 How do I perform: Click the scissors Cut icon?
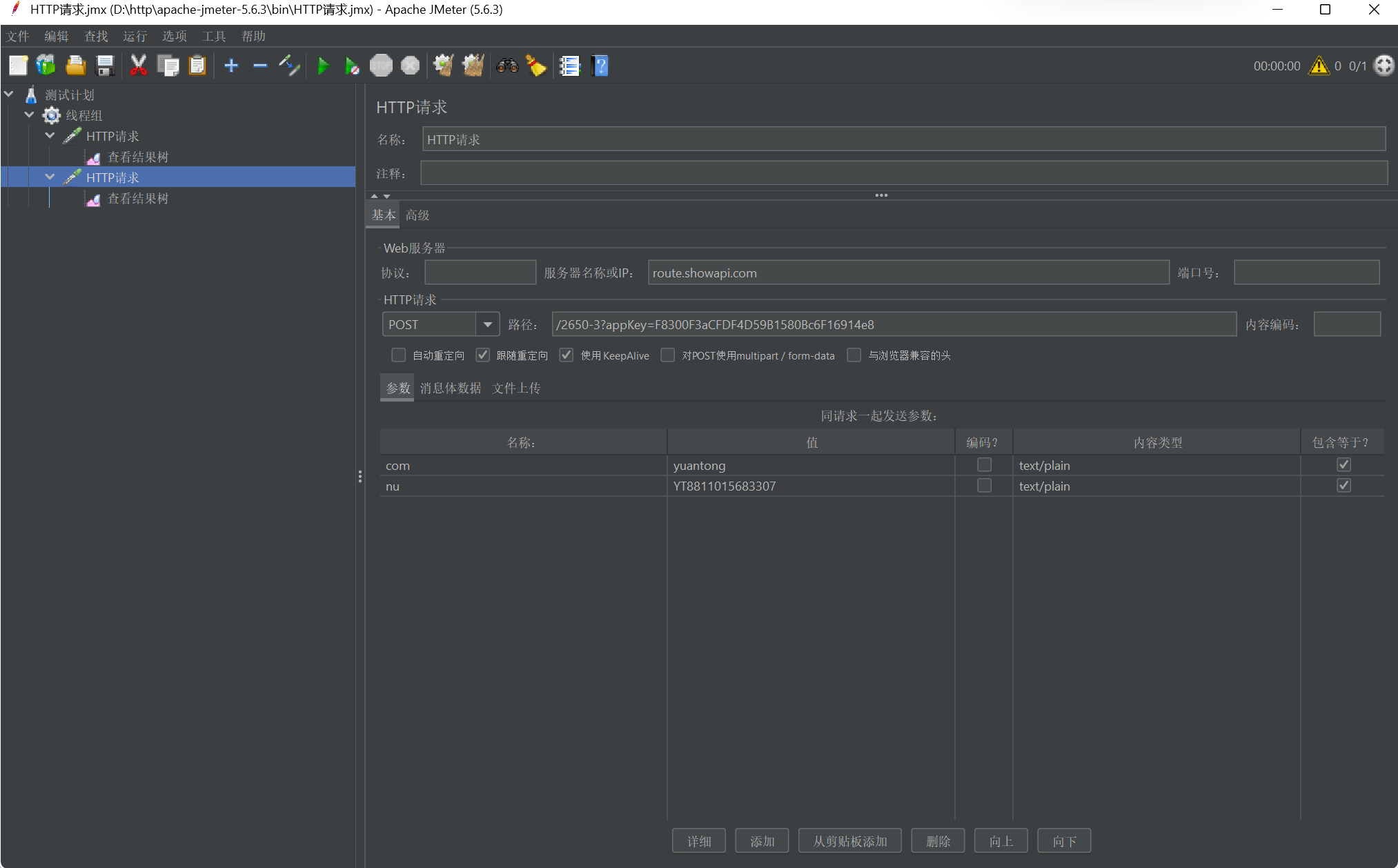pyautogui.click(x=138, y=66)
